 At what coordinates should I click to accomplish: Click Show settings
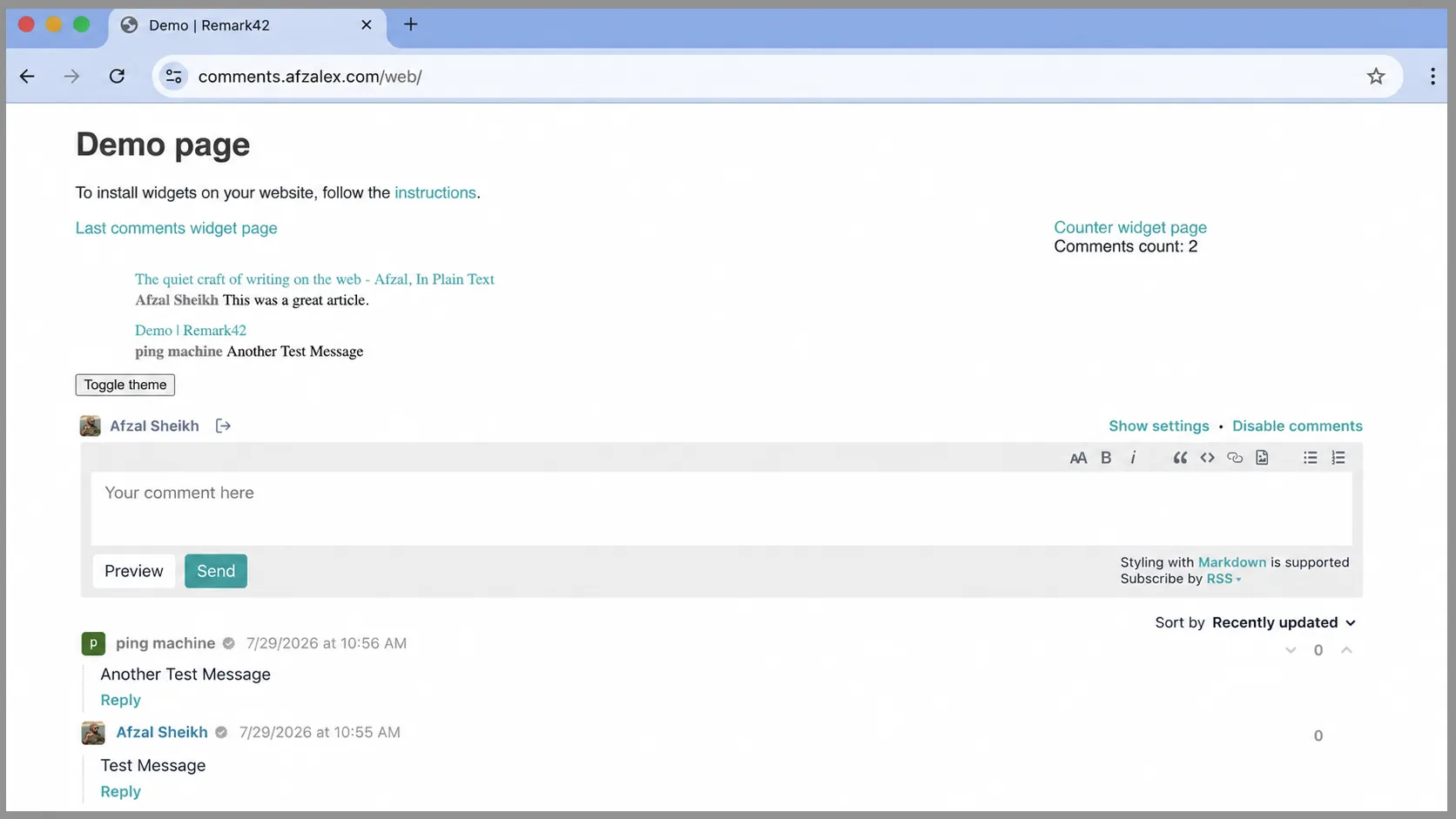(x=1159, y=426)
